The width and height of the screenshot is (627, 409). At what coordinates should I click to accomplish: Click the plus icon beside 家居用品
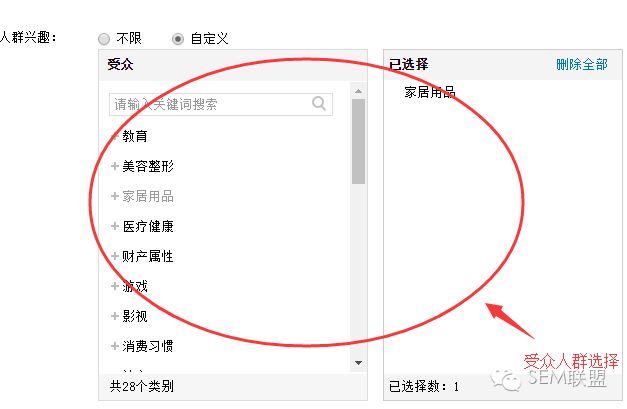click(115, 196)
